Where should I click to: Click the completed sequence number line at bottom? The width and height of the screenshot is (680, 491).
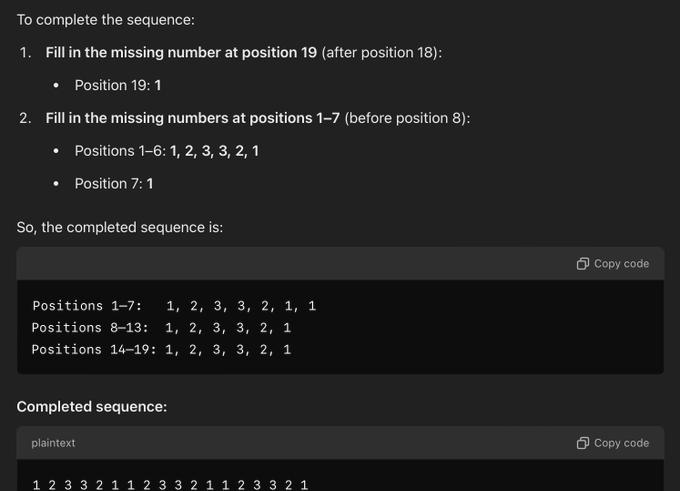pyautogui.click(x=170, y=484)
